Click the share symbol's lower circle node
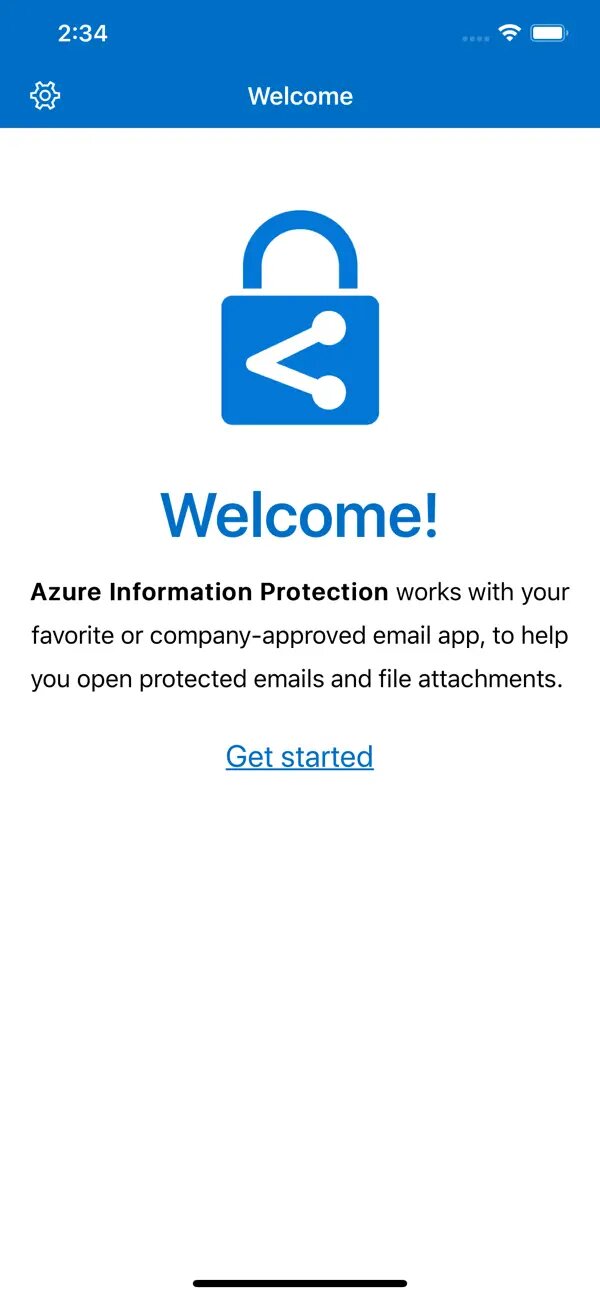This screenshot has width=600, height=1299. click(329, 393)
